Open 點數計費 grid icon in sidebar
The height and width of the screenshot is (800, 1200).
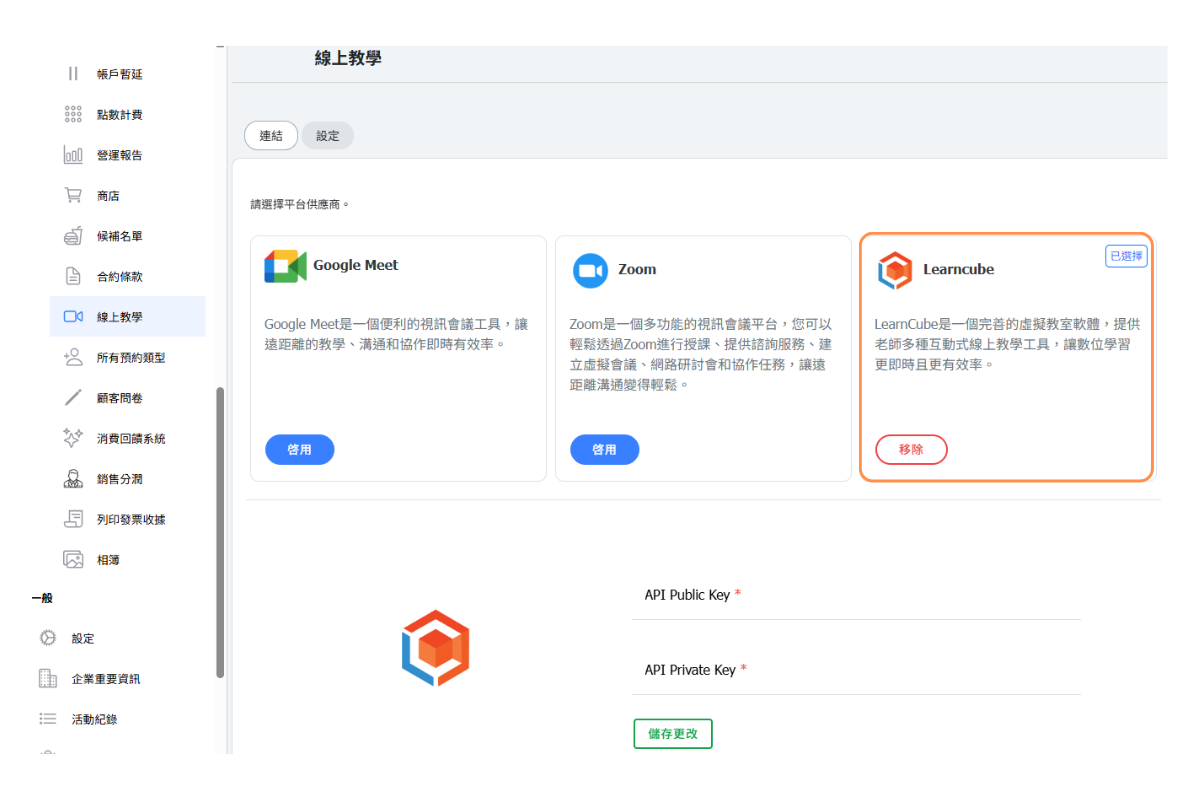[x=73, y=115]
